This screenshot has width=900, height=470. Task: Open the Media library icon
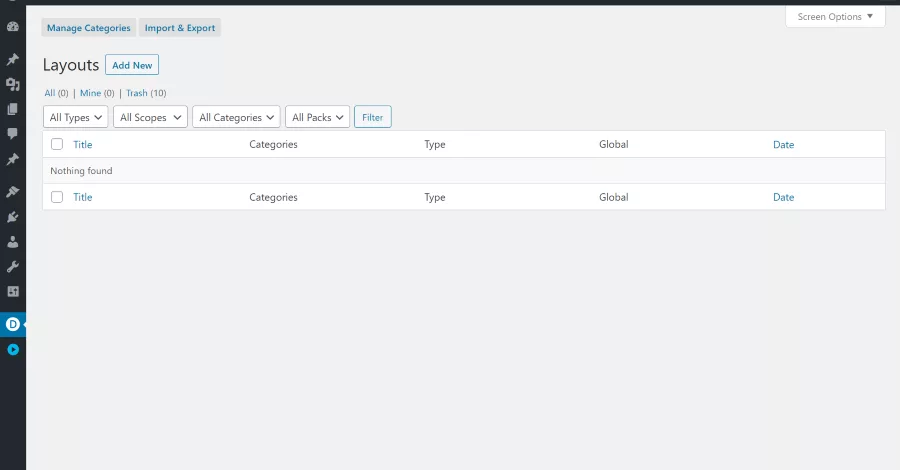pyautogui.click(x=13, y=84)
